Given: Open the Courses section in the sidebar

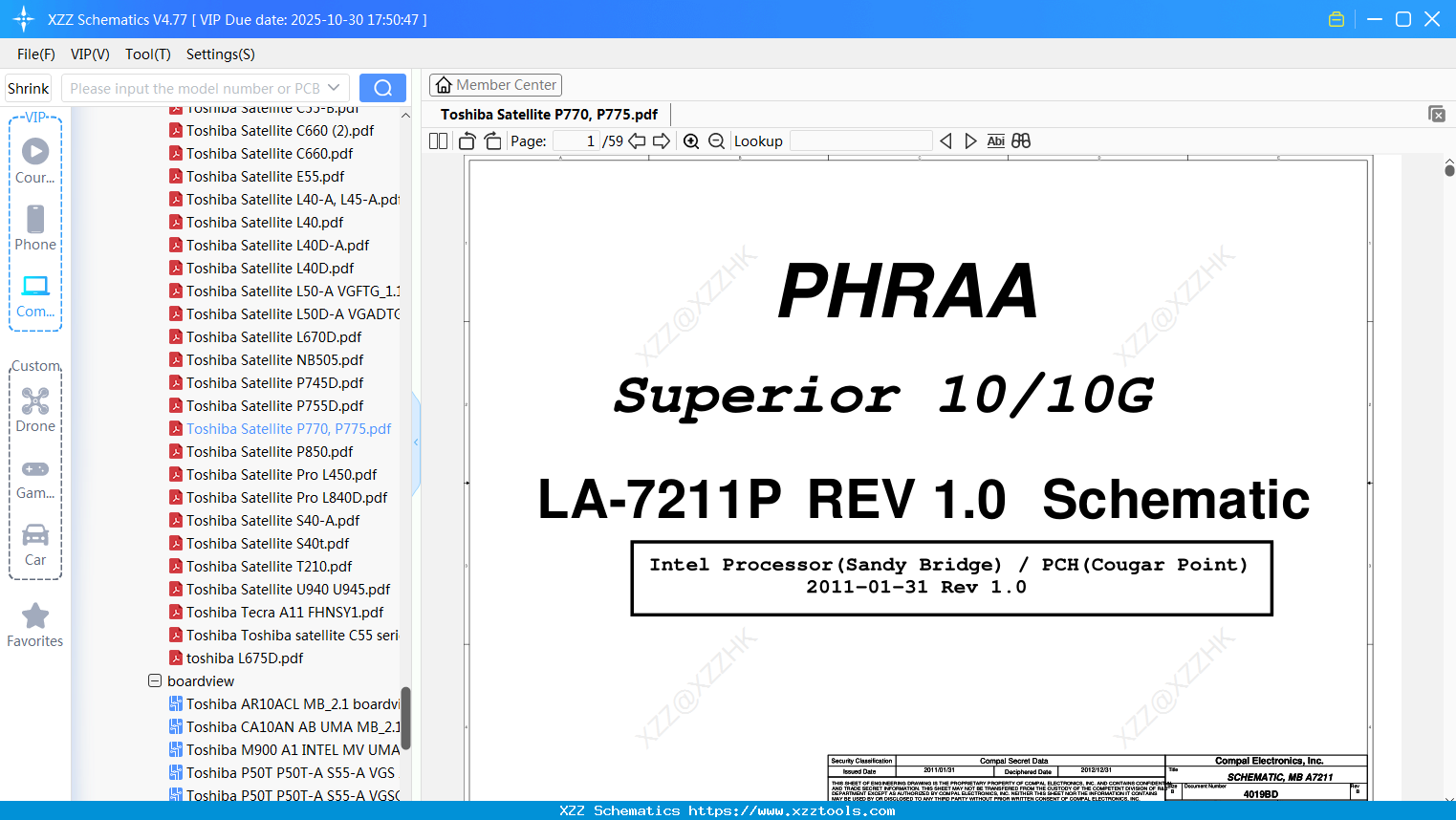Looking at the screenshot, I should (x=35, y=161).
